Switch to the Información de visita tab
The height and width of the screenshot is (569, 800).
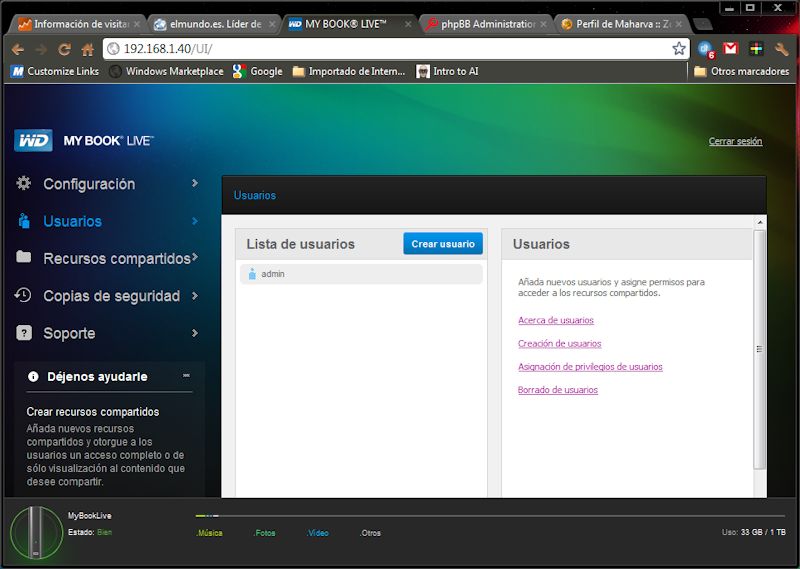[x=79, y=24]
